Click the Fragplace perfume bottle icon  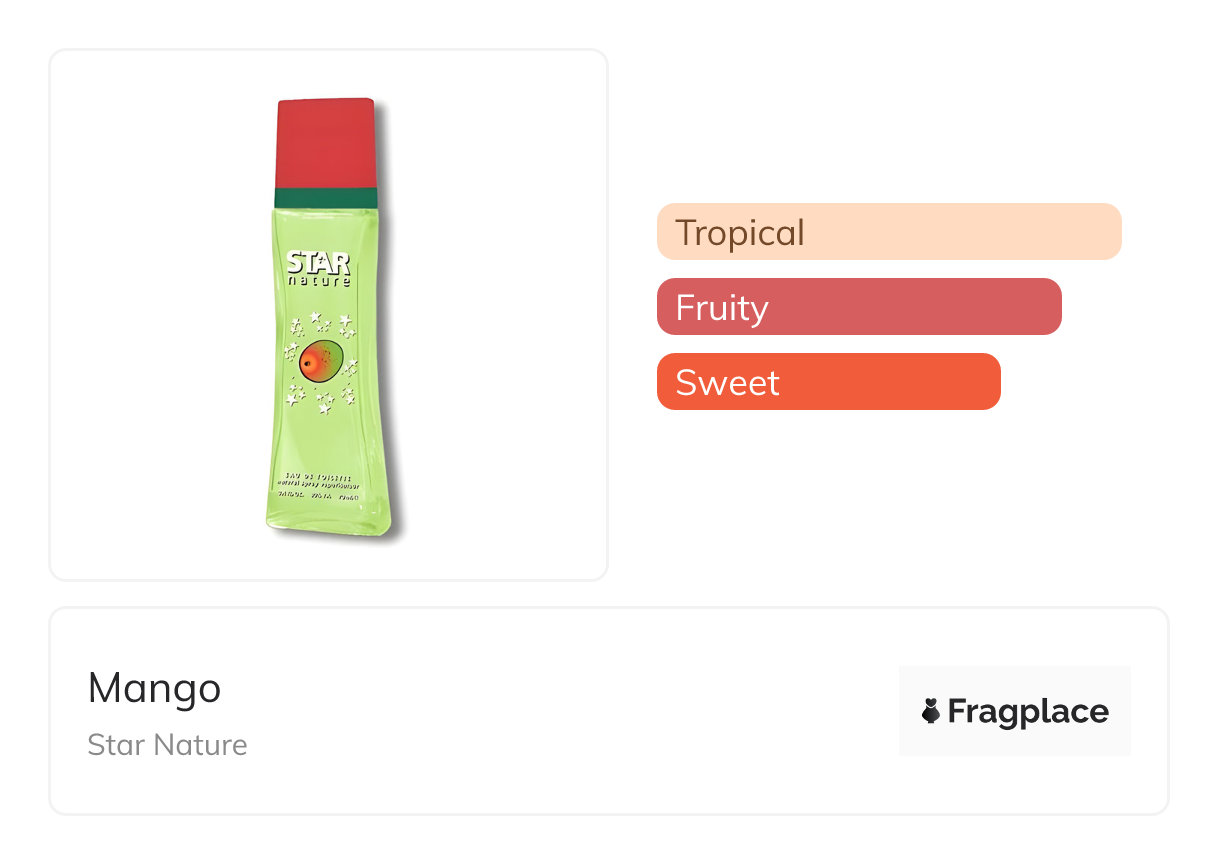(x=931, y=711)
